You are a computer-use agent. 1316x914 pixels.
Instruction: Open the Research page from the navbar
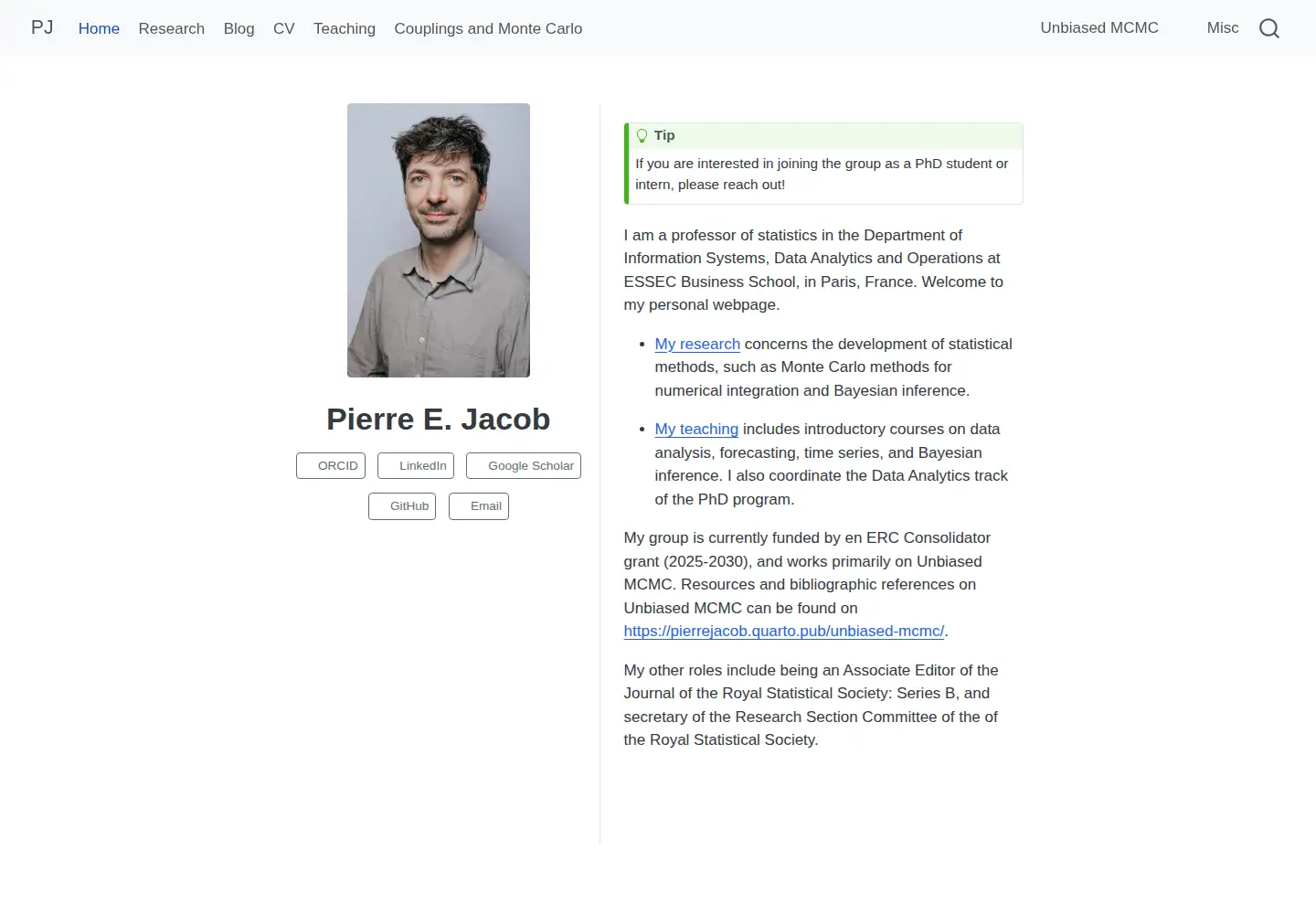[172, 28]
